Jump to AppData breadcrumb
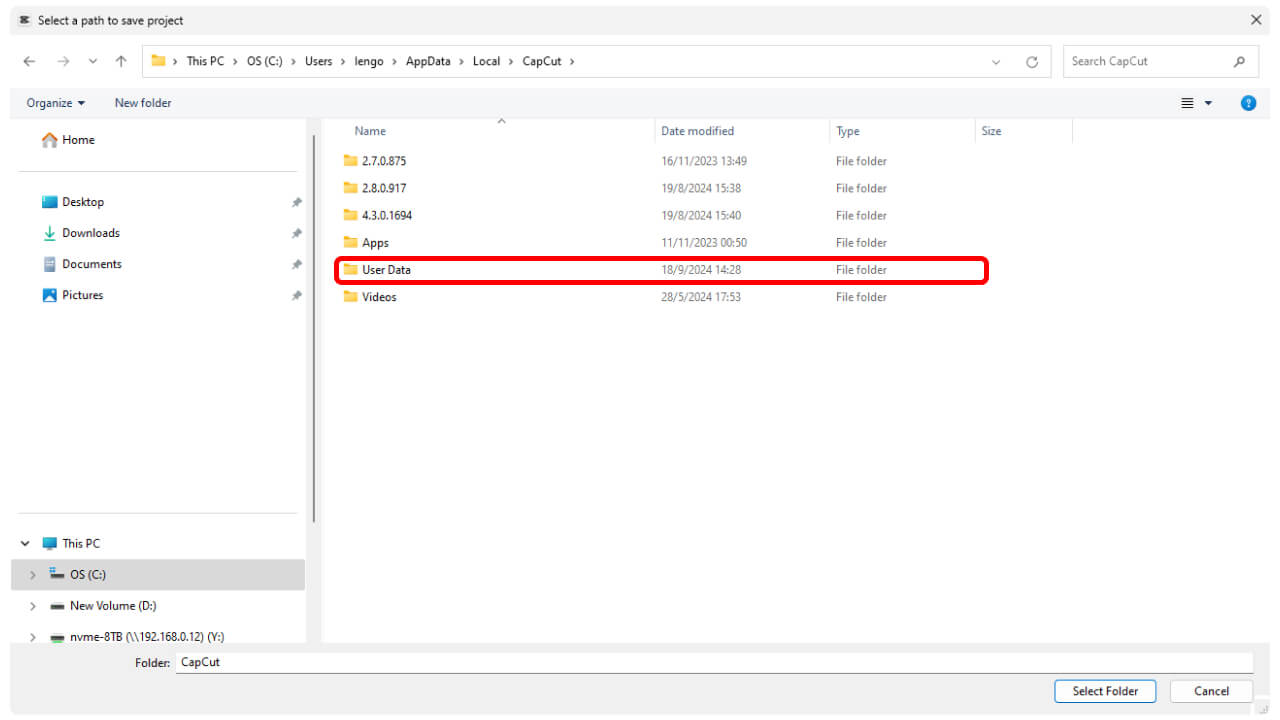This screenshot has height=720, width=1280. pyautogui.click(x=428, y=61)
